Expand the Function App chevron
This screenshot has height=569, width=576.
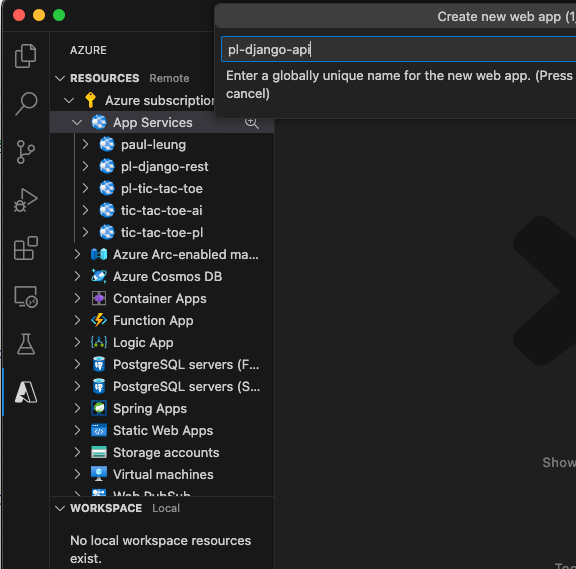tap(77, 320)
